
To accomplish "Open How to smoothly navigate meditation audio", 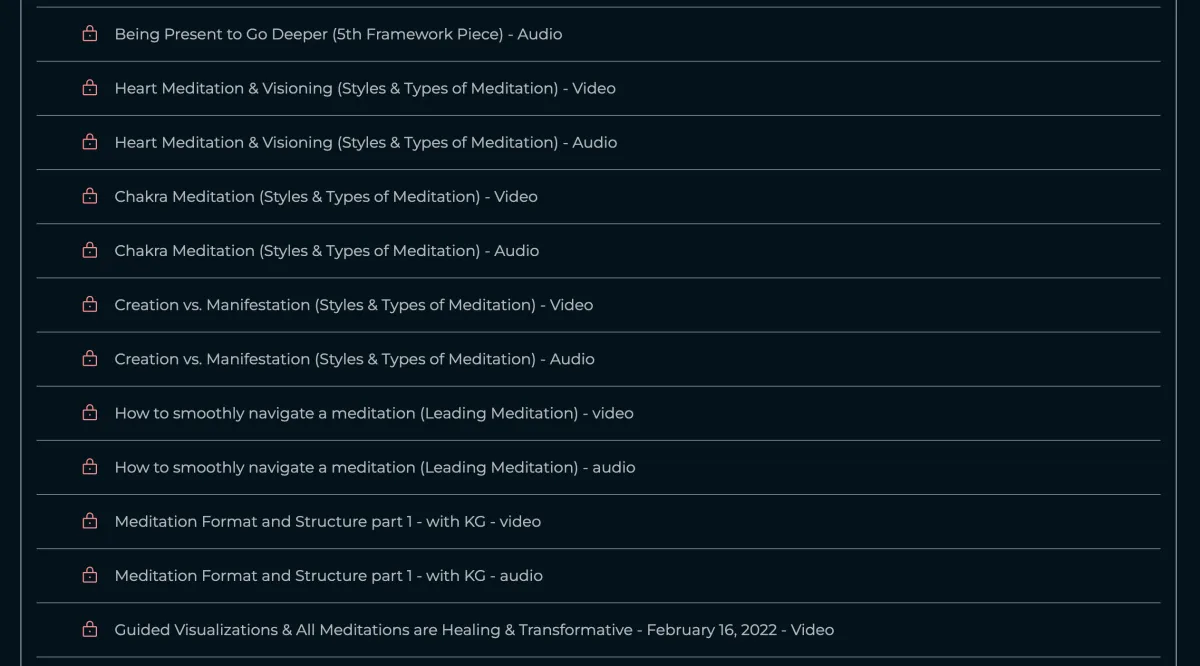I will point(374,467).
